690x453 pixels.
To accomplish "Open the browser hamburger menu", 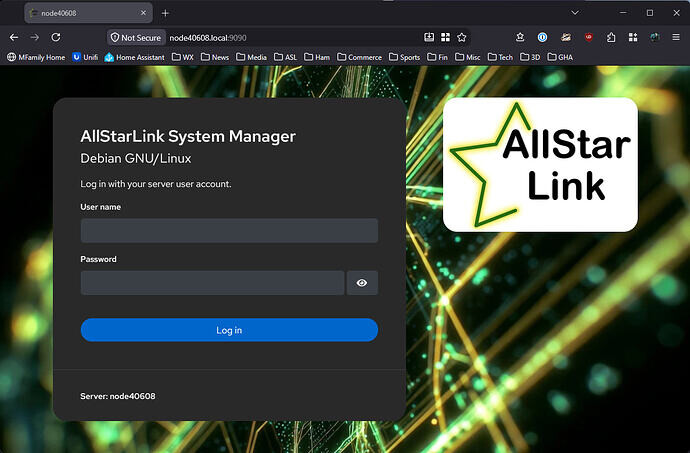I will tap(676, 37).
